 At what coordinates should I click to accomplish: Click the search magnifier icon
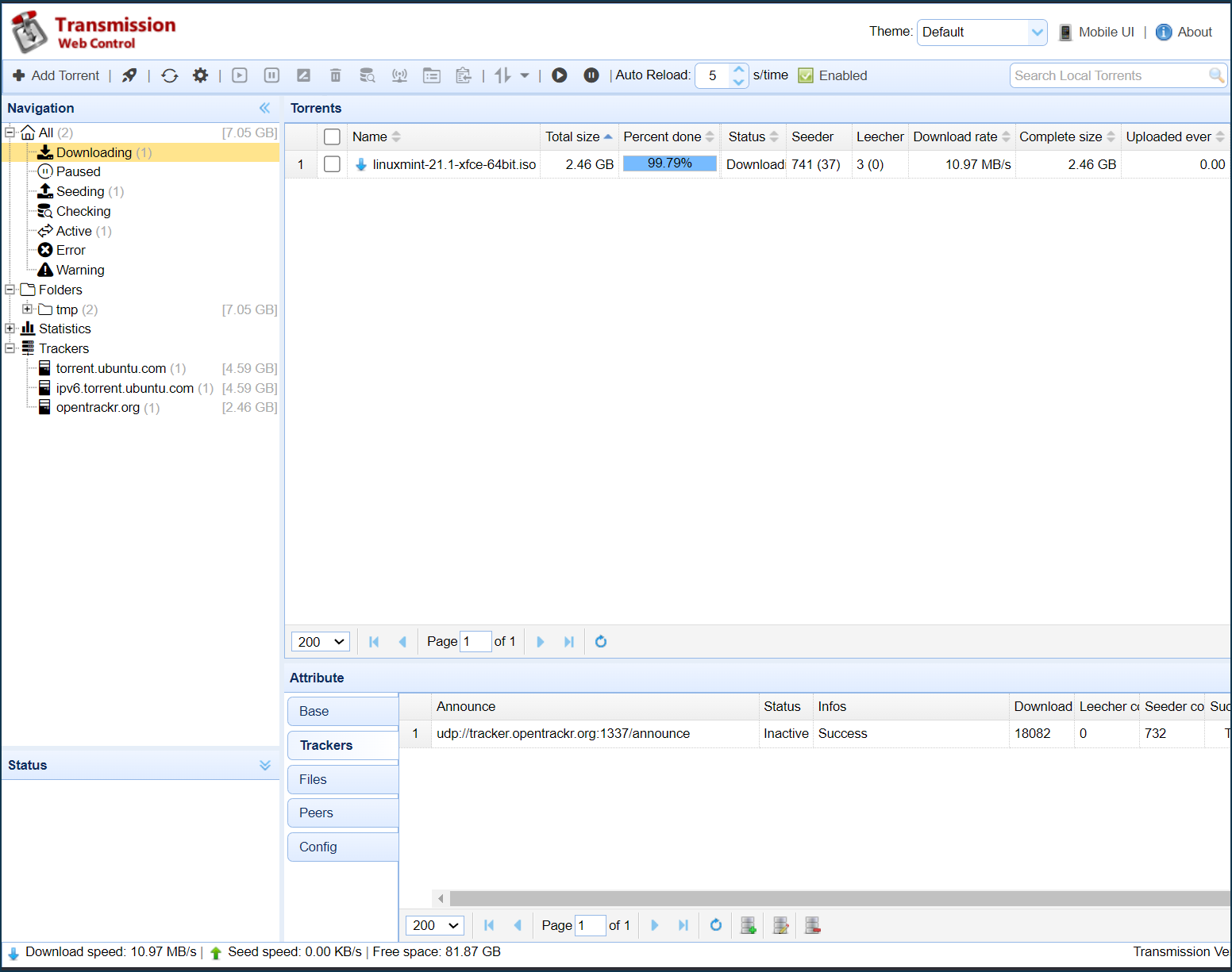pyautogui.click(x=1216, y=75)
